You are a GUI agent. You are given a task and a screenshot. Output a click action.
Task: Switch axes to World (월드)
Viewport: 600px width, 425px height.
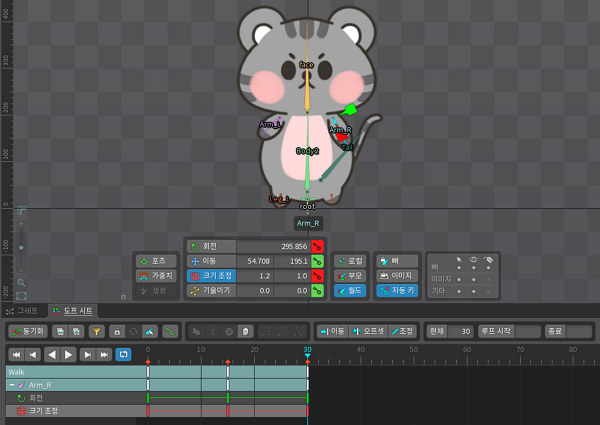350,291
